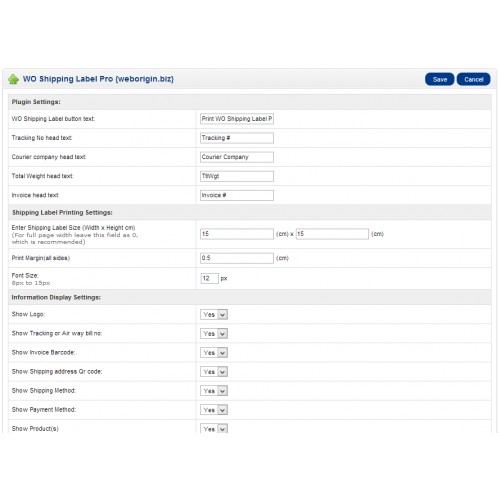Open the Show Payment Method dropdown
The width and height of the screenshot is (500, 500).
click(x=214, y=410)
